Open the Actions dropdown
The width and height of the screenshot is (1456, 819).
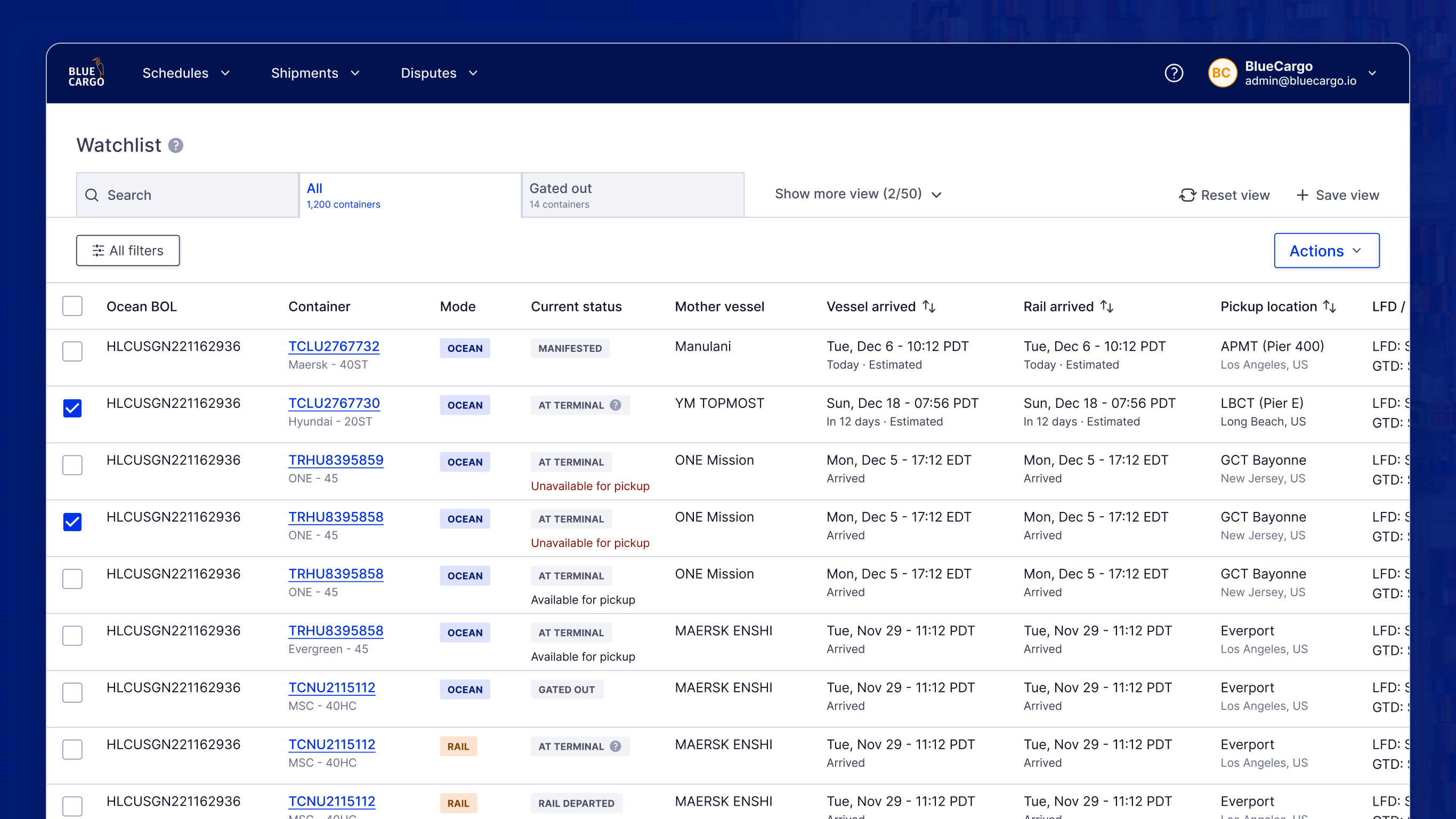coord(1326,251)
